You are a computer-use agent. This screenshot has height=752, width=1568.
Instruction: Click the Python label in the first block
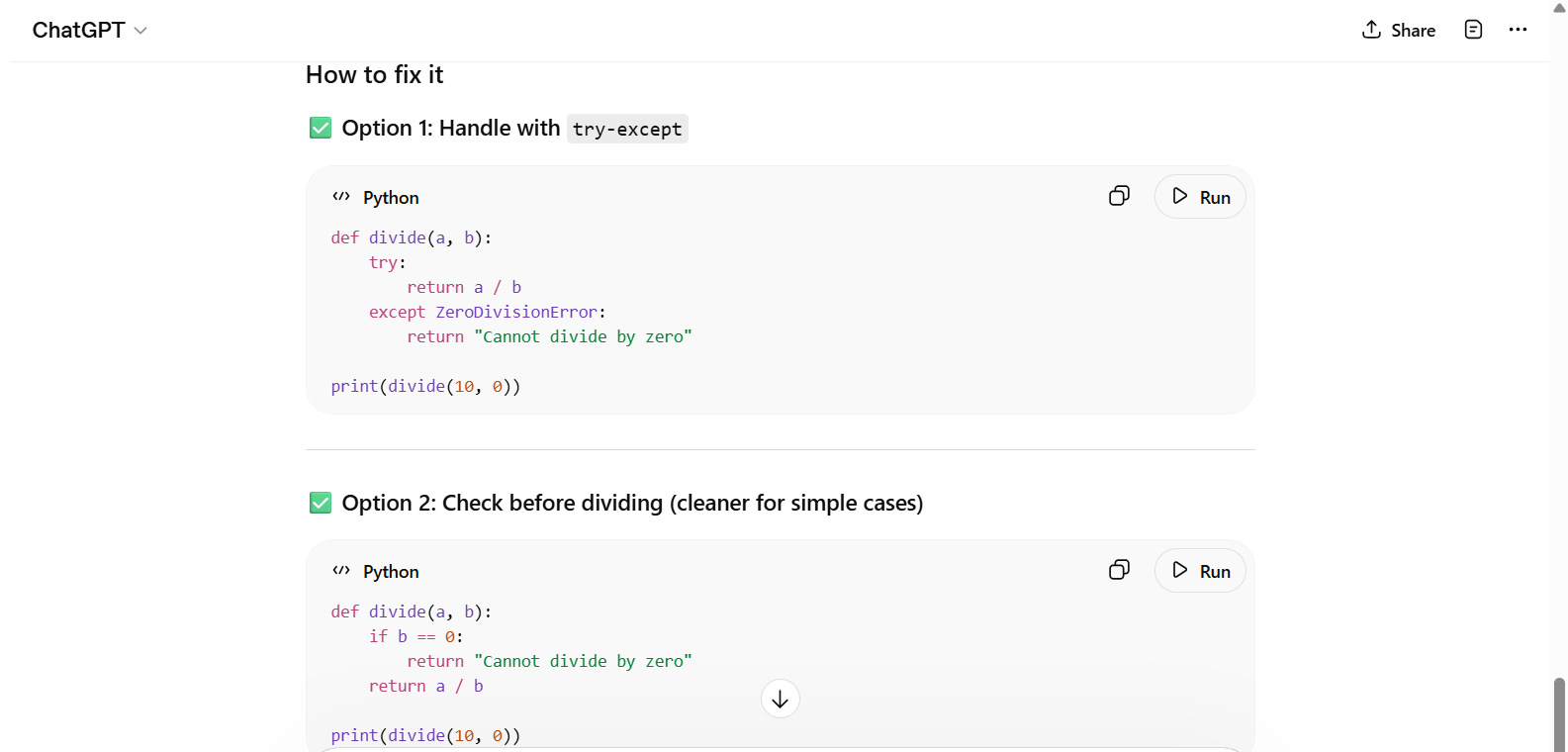tap(391, 198)
